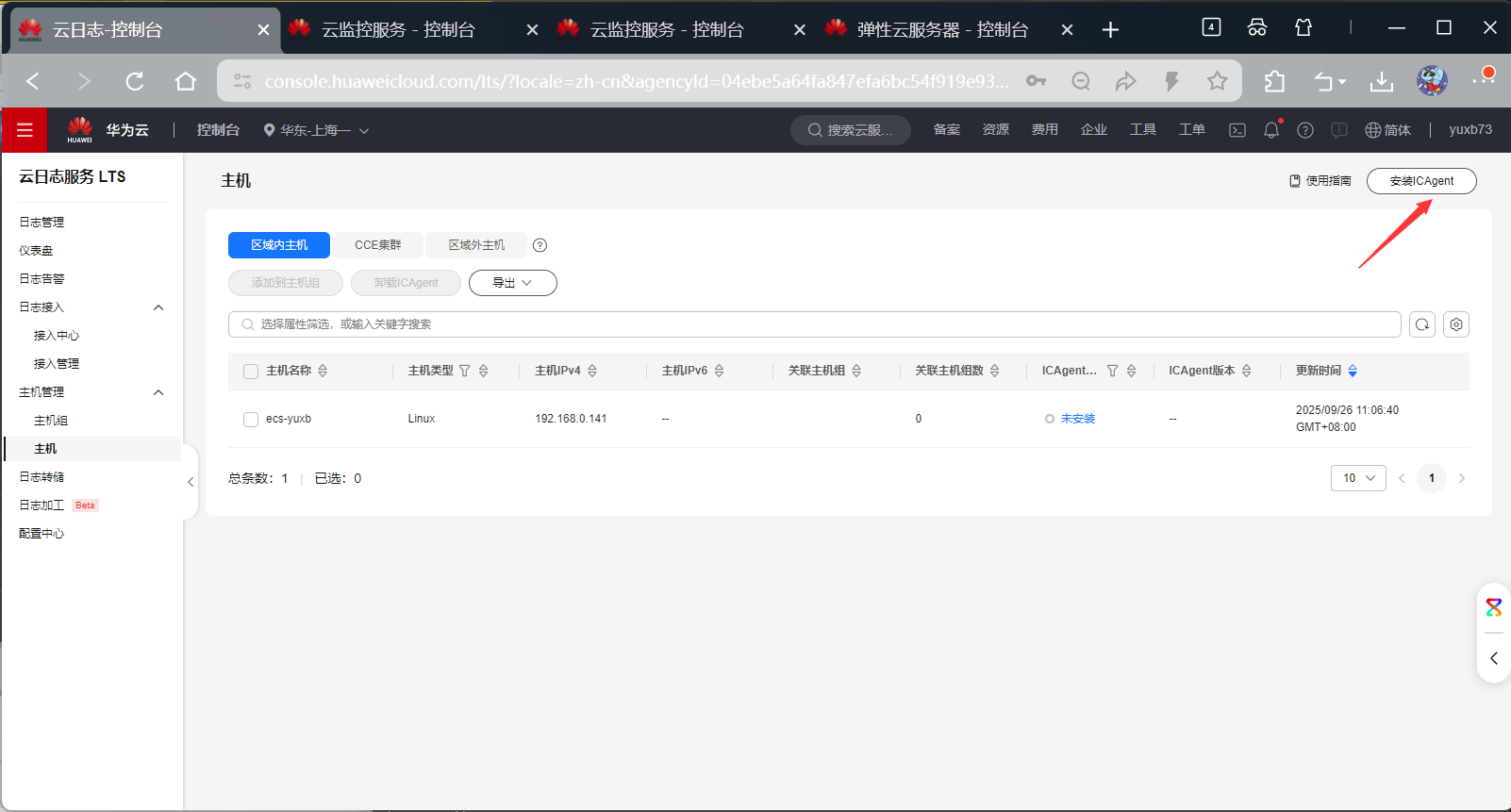Go back in browser history
The image size is (1511, 812).
33,81
